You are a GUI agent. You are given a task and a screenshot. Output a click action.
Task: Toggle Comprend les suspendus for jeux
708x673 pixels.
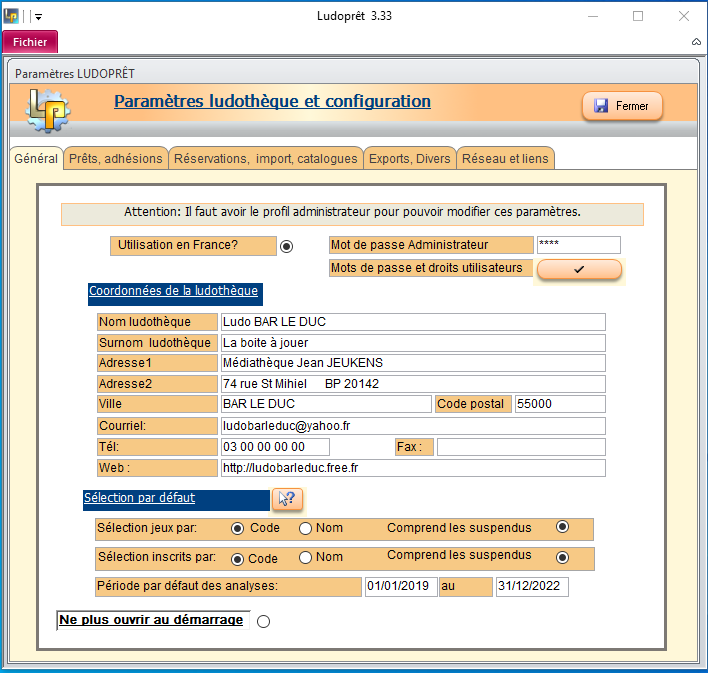click(x=562, y=527)
